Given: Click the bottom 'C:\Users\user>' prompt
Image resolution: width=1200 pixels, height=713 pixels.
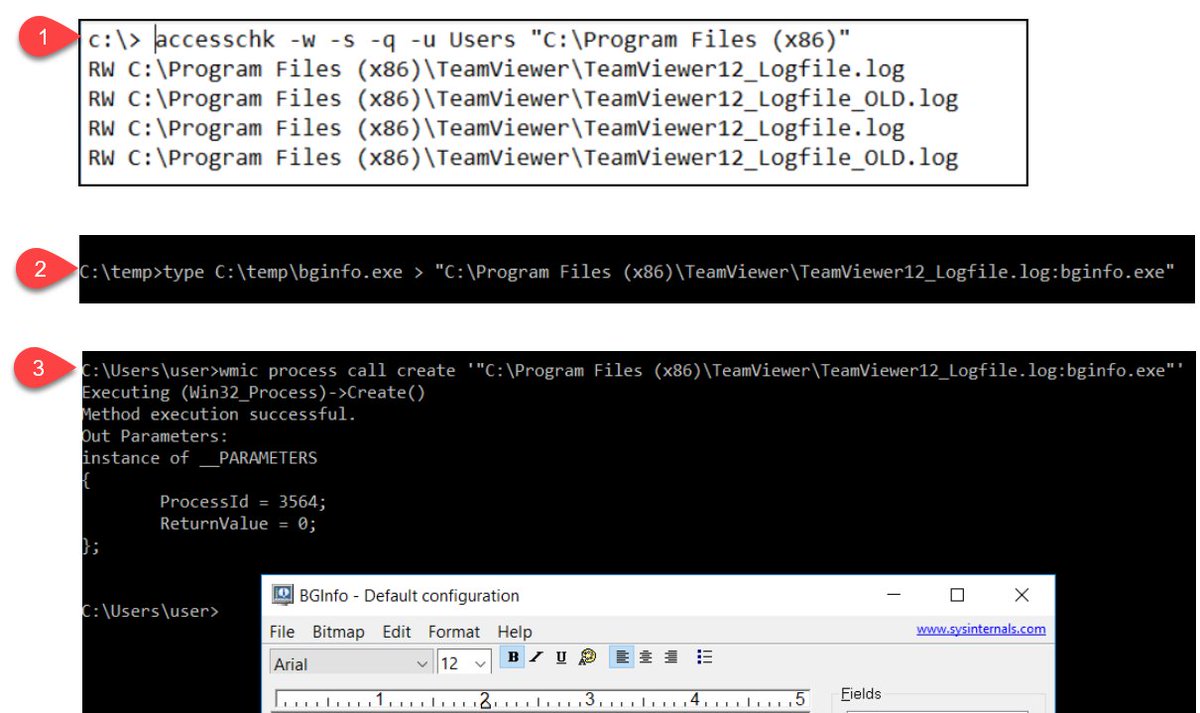Looking at the screenshot, I should pyautogui.click(x=149, y=611).
